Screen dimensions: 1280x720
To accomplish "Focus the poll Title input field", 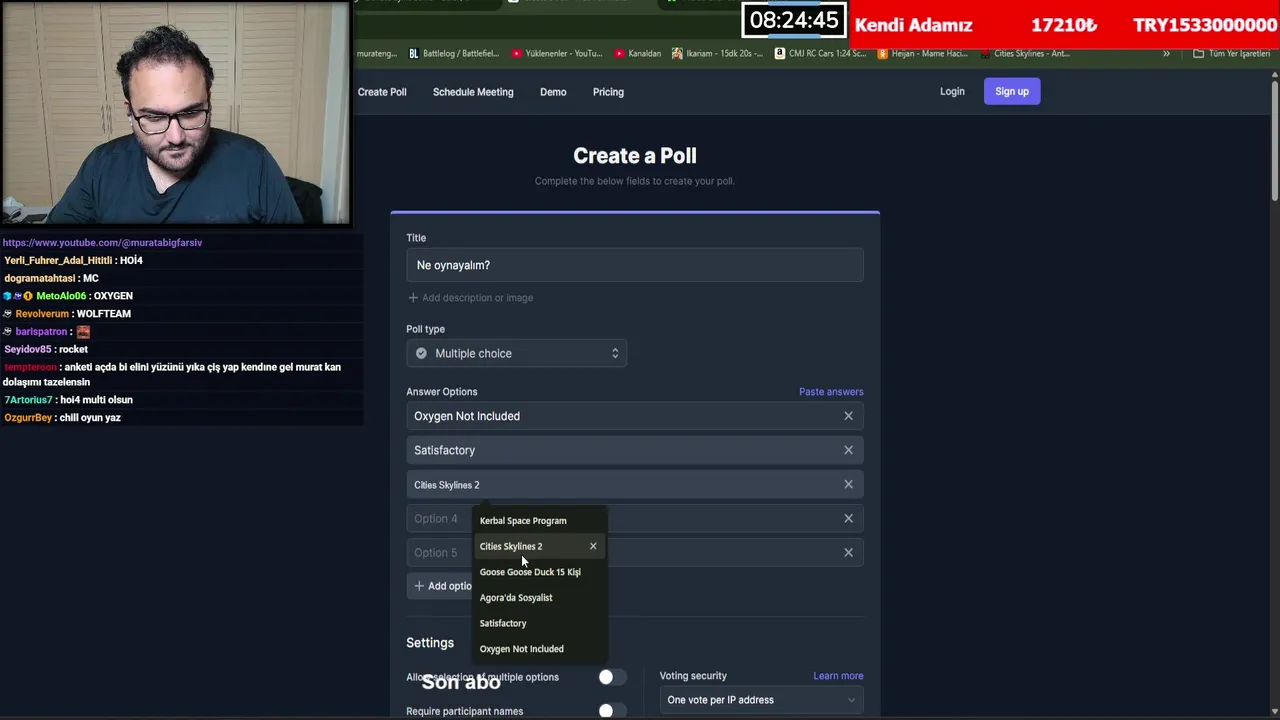I will tap(635, 265).
